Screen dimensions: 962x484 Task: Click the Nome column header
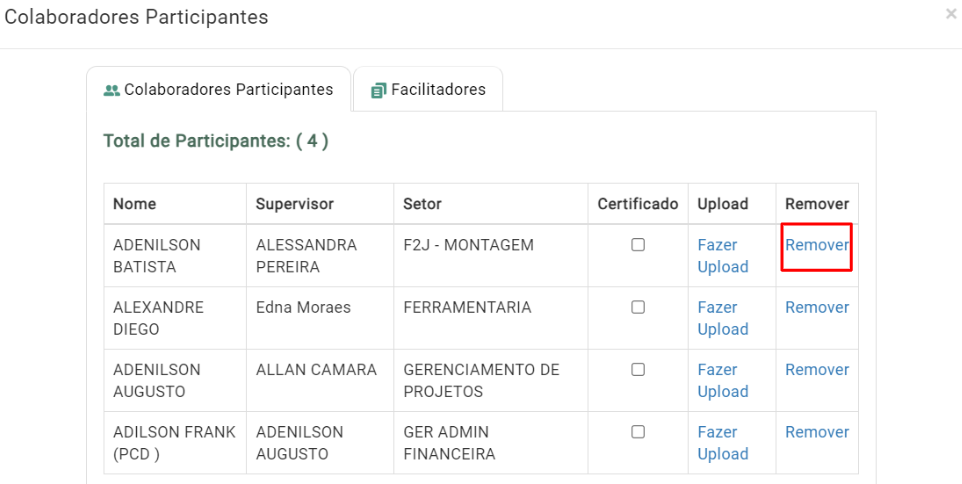[x=134, y=204]
